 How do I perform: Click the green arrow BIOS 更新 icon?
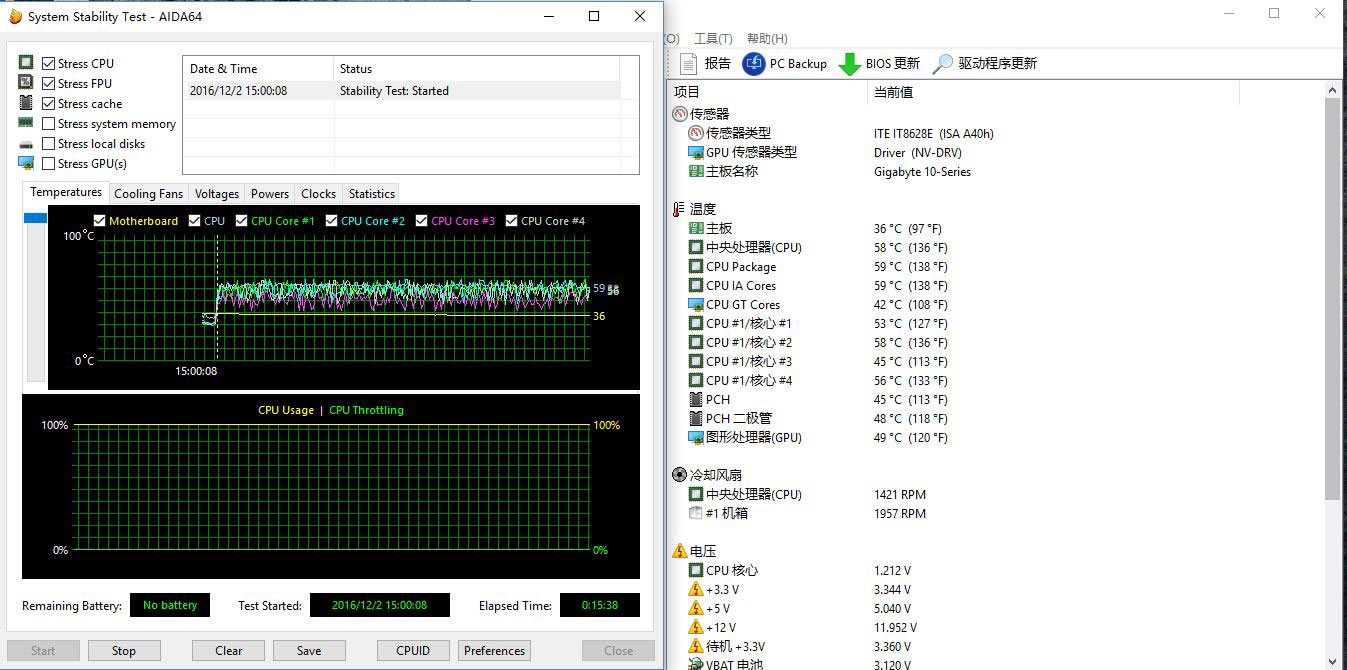(x=849, y=64)
